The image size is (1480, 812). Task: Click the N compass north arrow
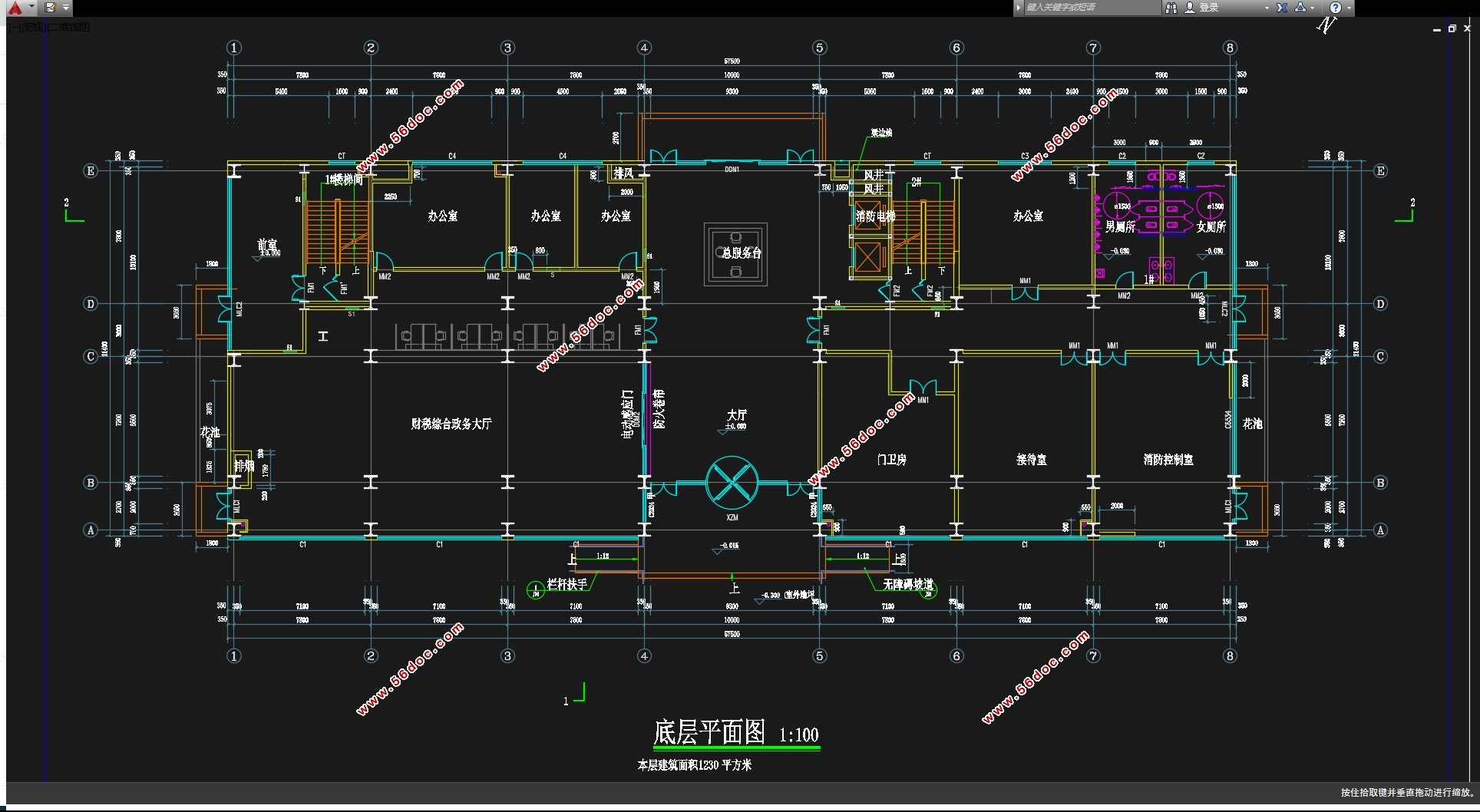(x=1326, y=25)
